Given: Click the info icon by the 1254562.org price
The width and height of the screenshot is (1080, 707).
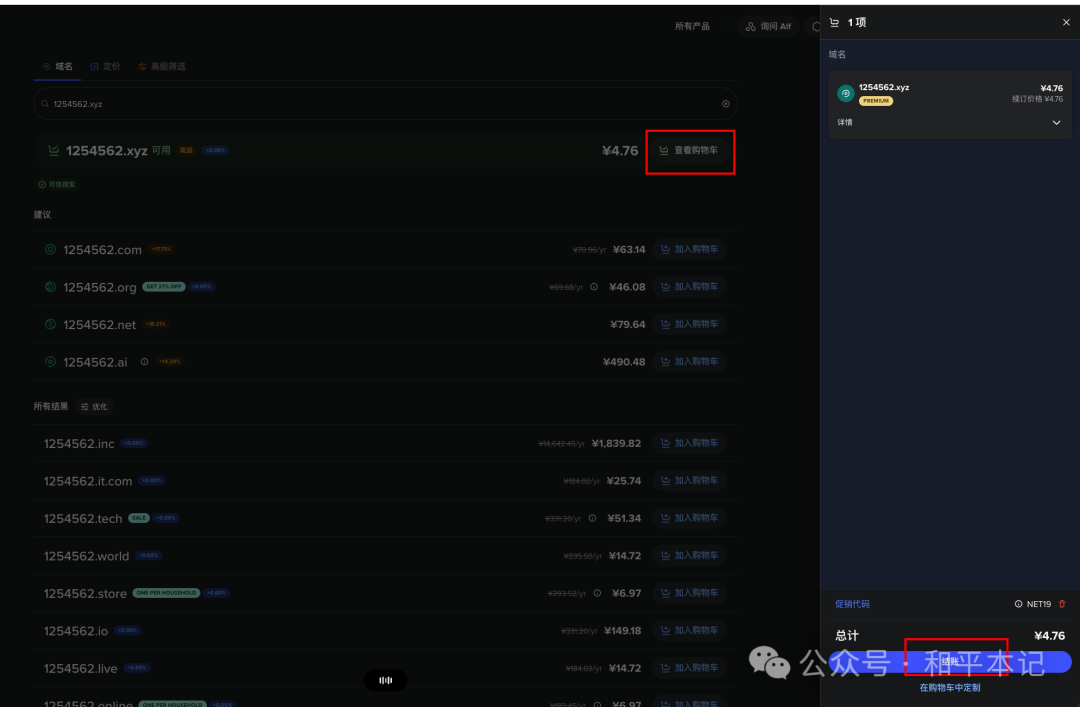Looking at the screenshot, I should click(x=594, y=287).
